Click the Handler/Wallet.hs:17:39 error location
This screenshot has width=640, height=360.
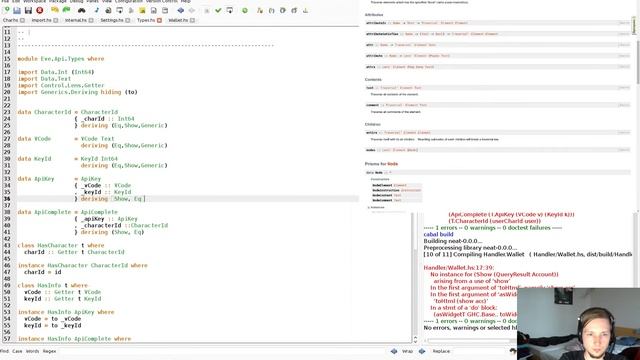pyautogui.click(x=459, y=268)
